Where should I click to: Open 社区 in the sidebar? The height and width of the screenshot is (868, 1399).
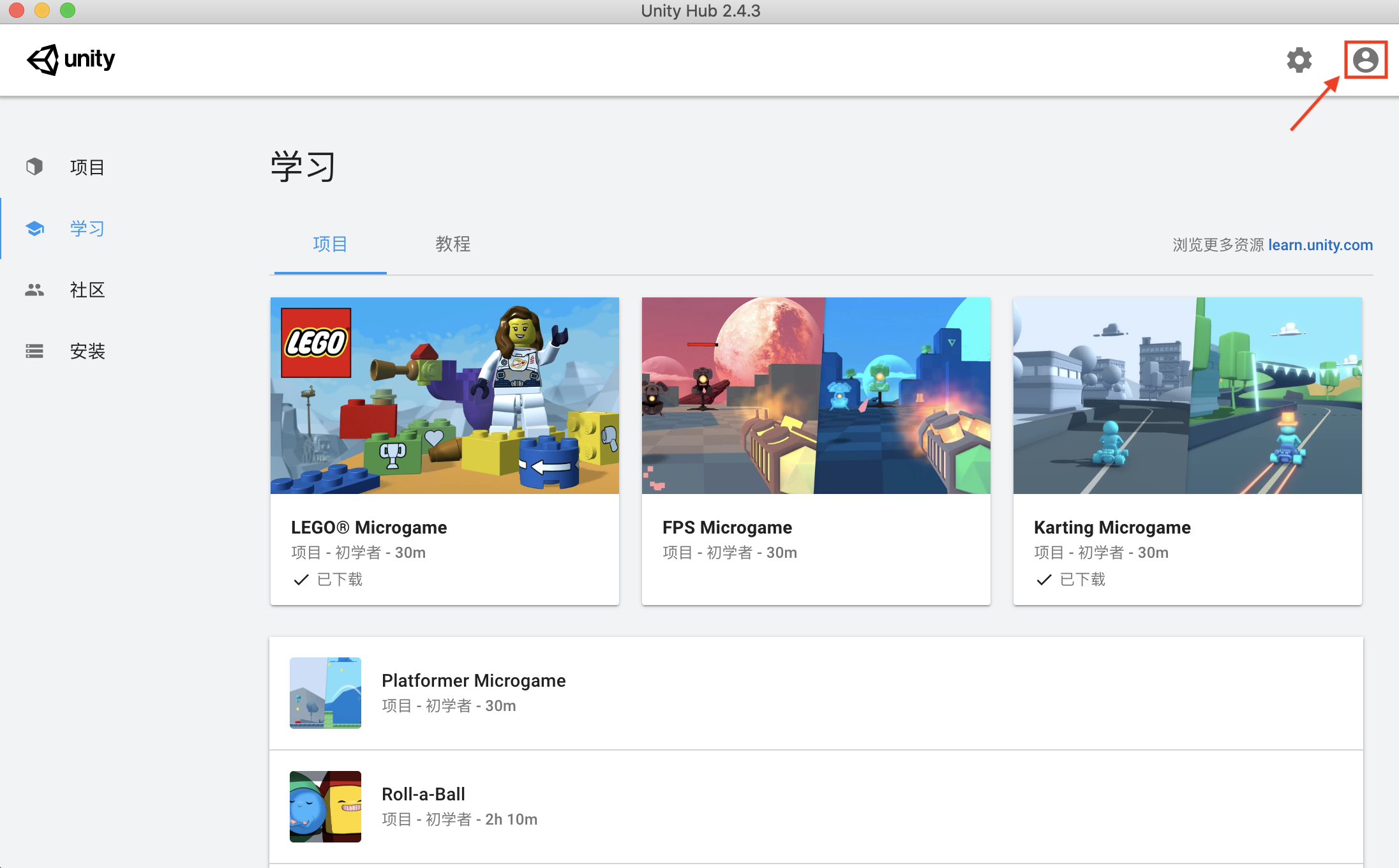[x=87, y=290]
